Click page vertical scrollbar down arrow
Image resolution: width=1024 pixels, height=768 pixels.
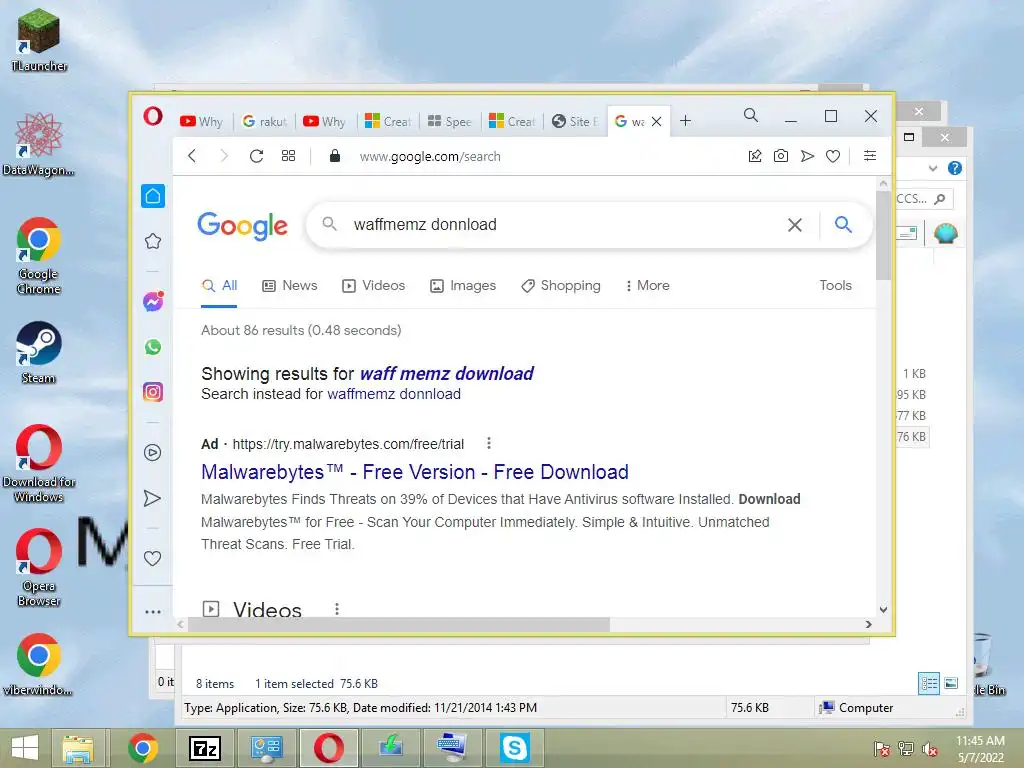pyautogui.click(x=883, y=609)
